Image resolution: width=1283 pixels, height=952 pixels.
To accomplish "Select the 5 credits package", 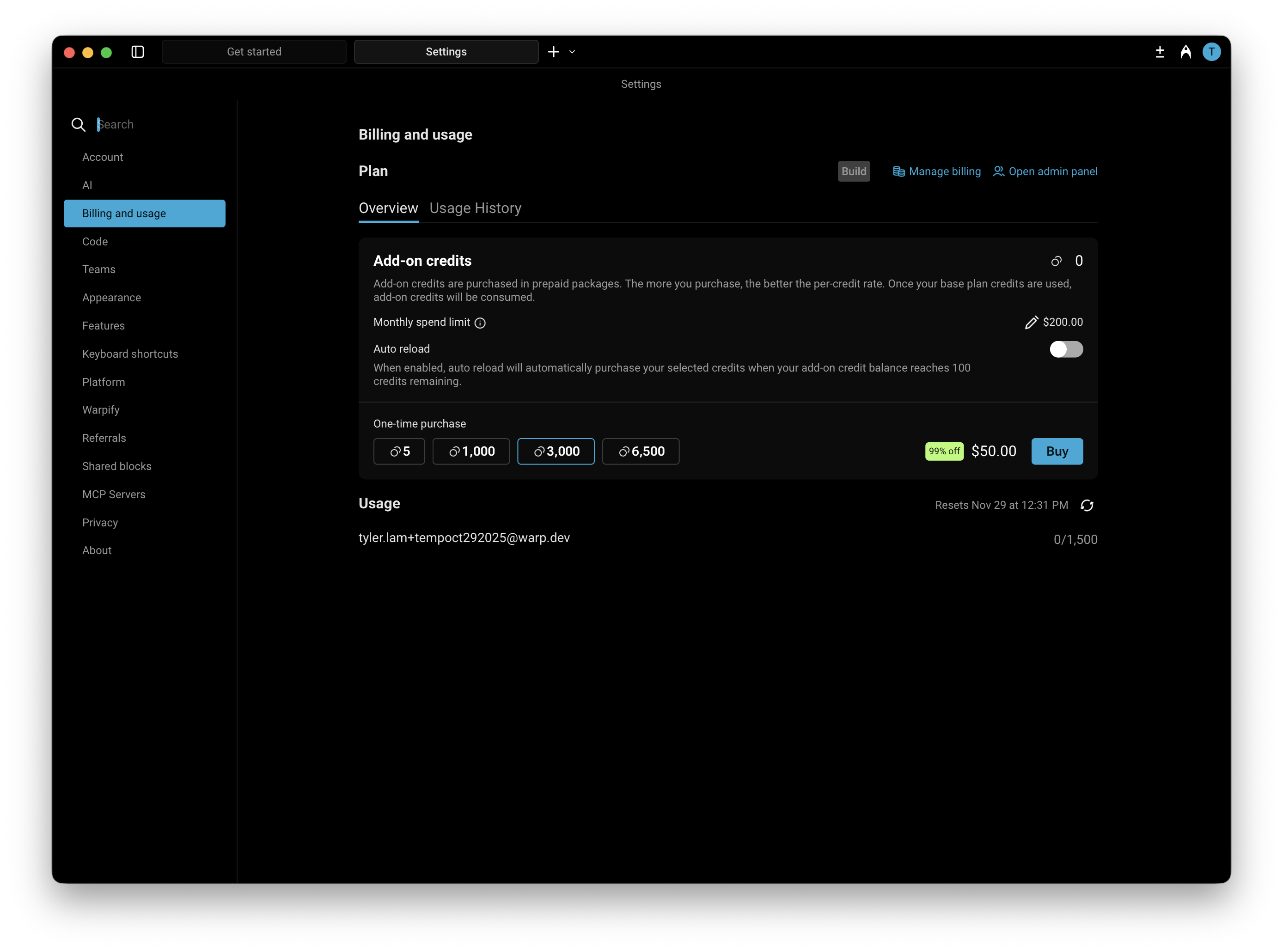I will pyautogui.click(x=399, y=451).
